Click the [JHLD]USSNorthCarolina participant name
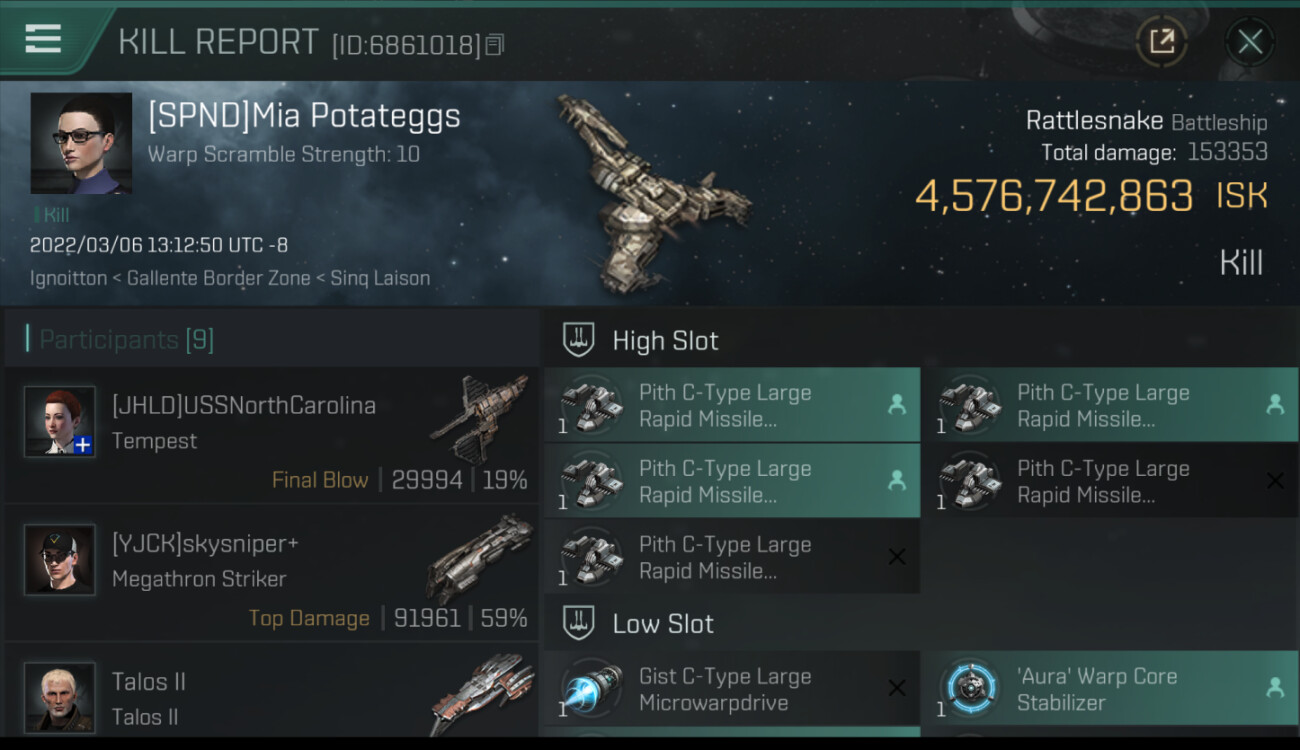1300x750 pixels. click(x=244, y=405)
